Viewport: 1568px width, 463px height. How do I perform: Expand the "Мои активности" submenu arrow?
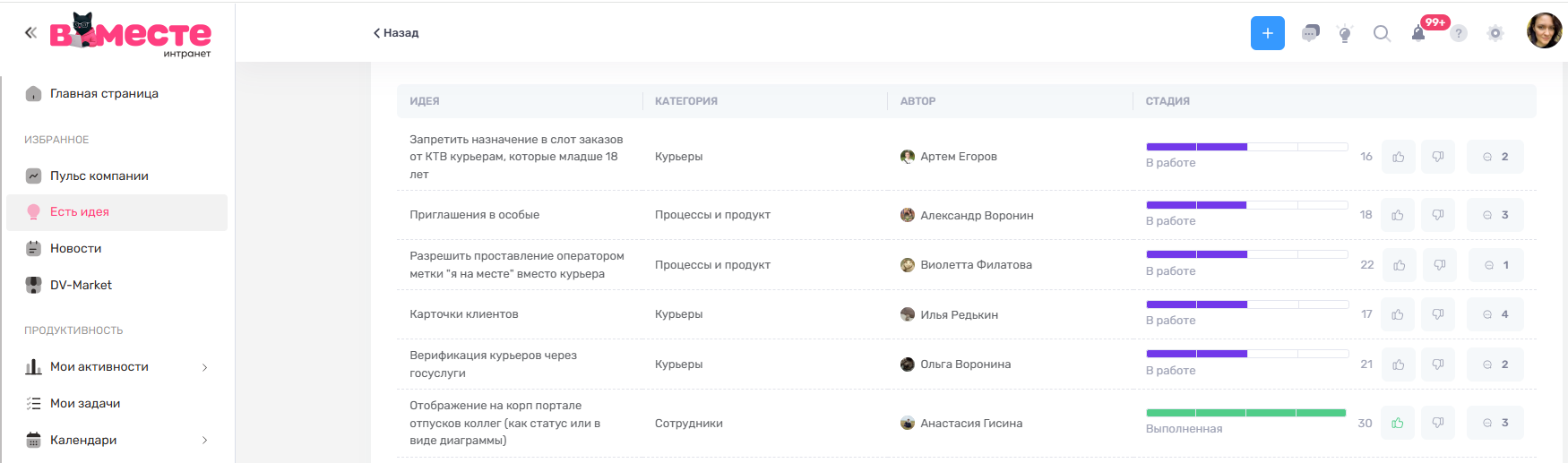point(204,367)
